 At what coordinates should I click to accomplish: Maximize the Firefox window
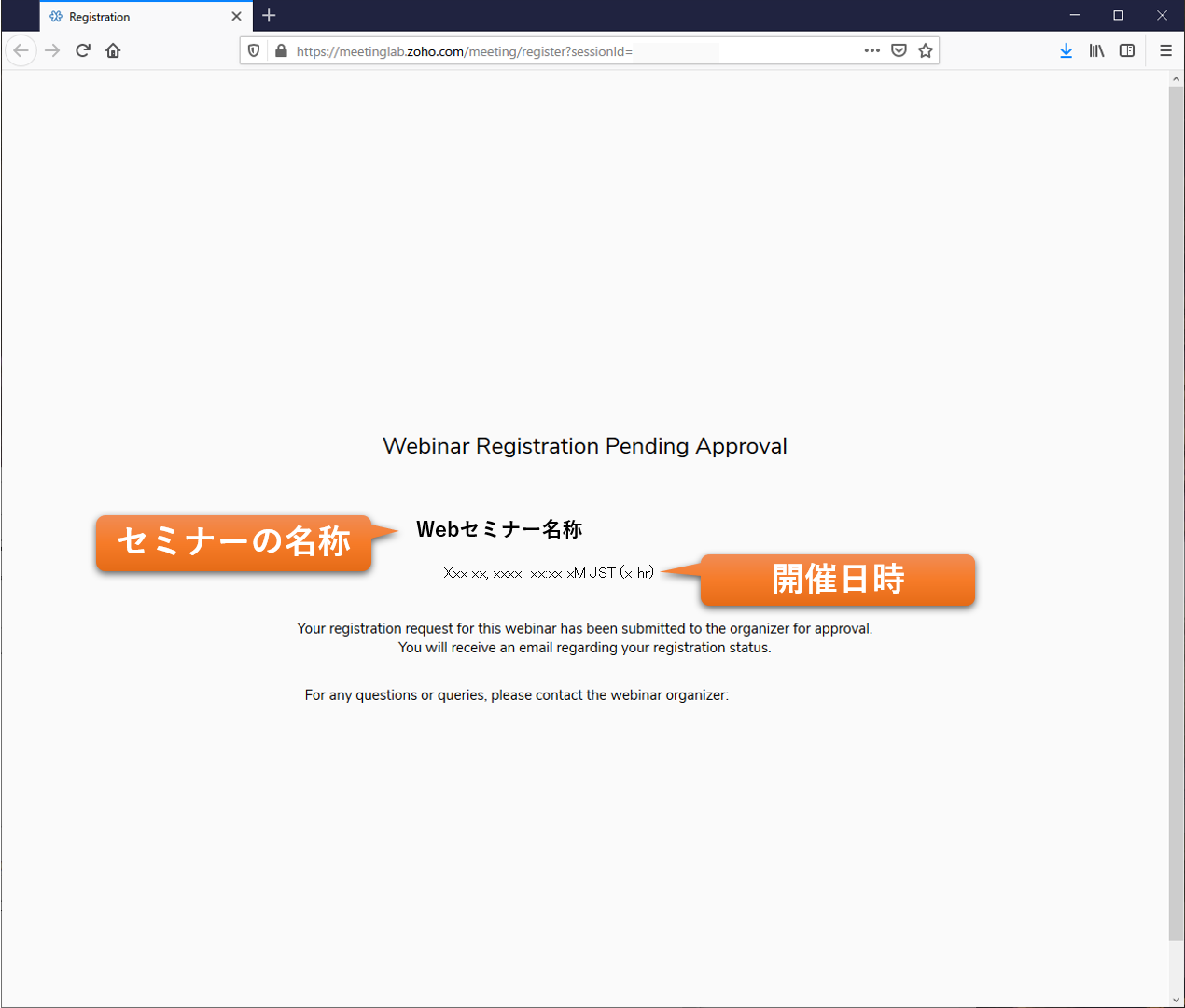[1118, 15]
